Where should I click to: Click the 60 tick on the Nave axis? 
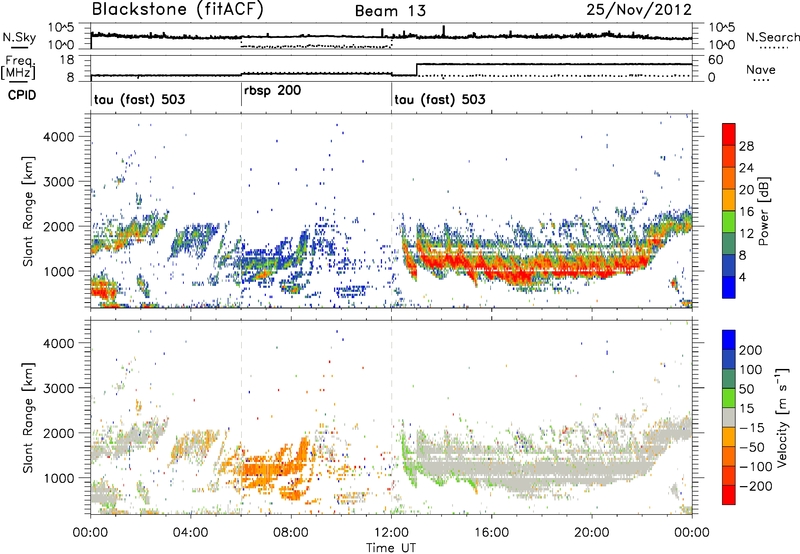point(716,60)
